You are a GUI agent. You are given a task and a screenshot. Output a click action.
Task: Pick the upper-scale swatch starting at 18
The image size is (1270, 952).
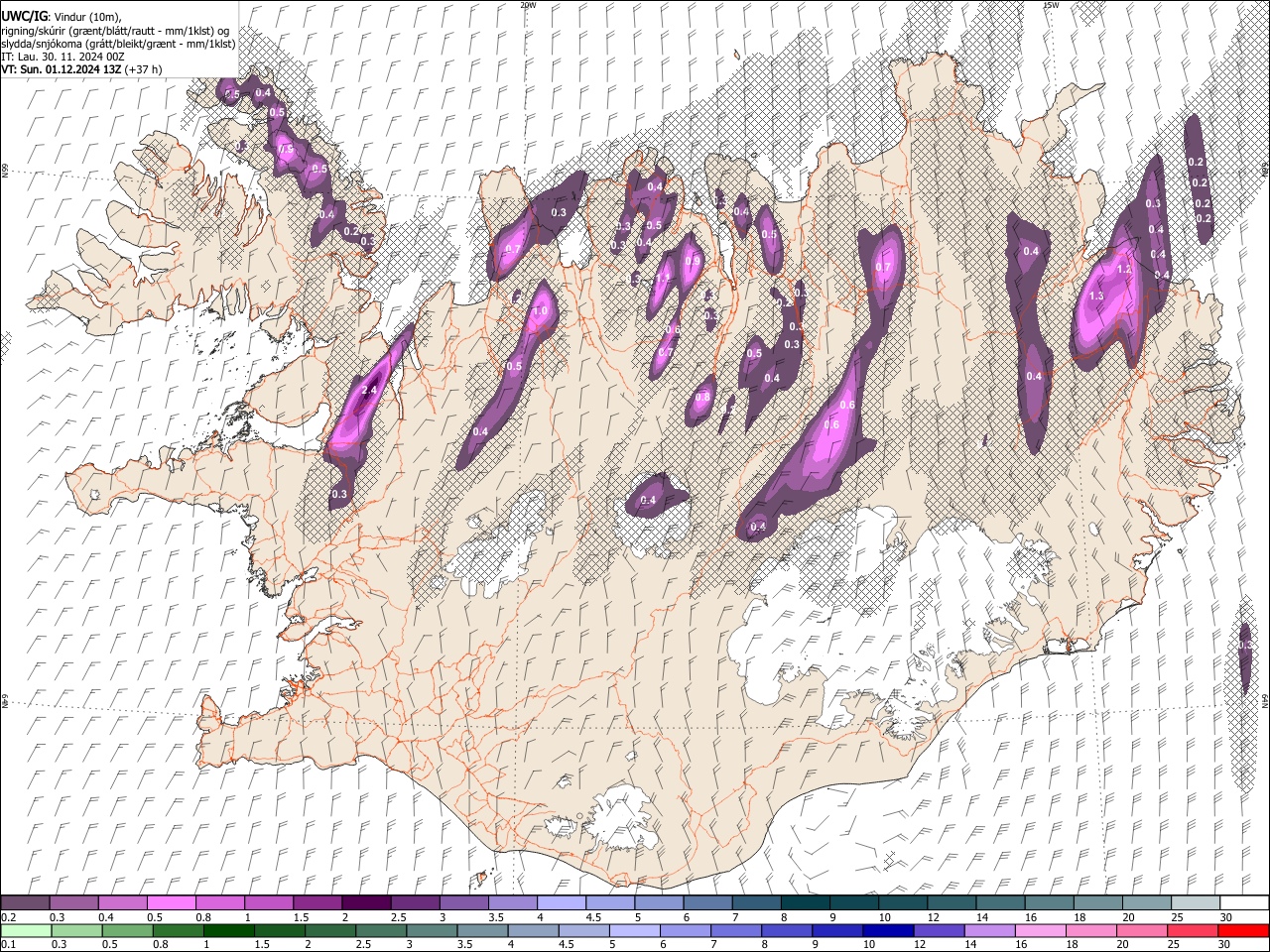click(1096, 903)
